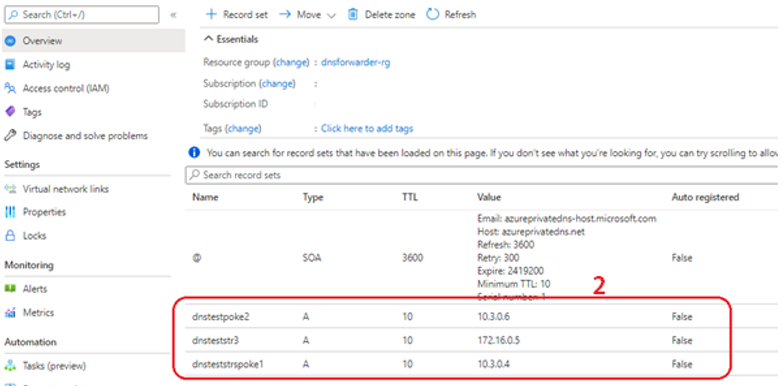Screen dimensions: 783x386
Task: Select the dnsteststrspoke1 record
Action: click(228, 365)
